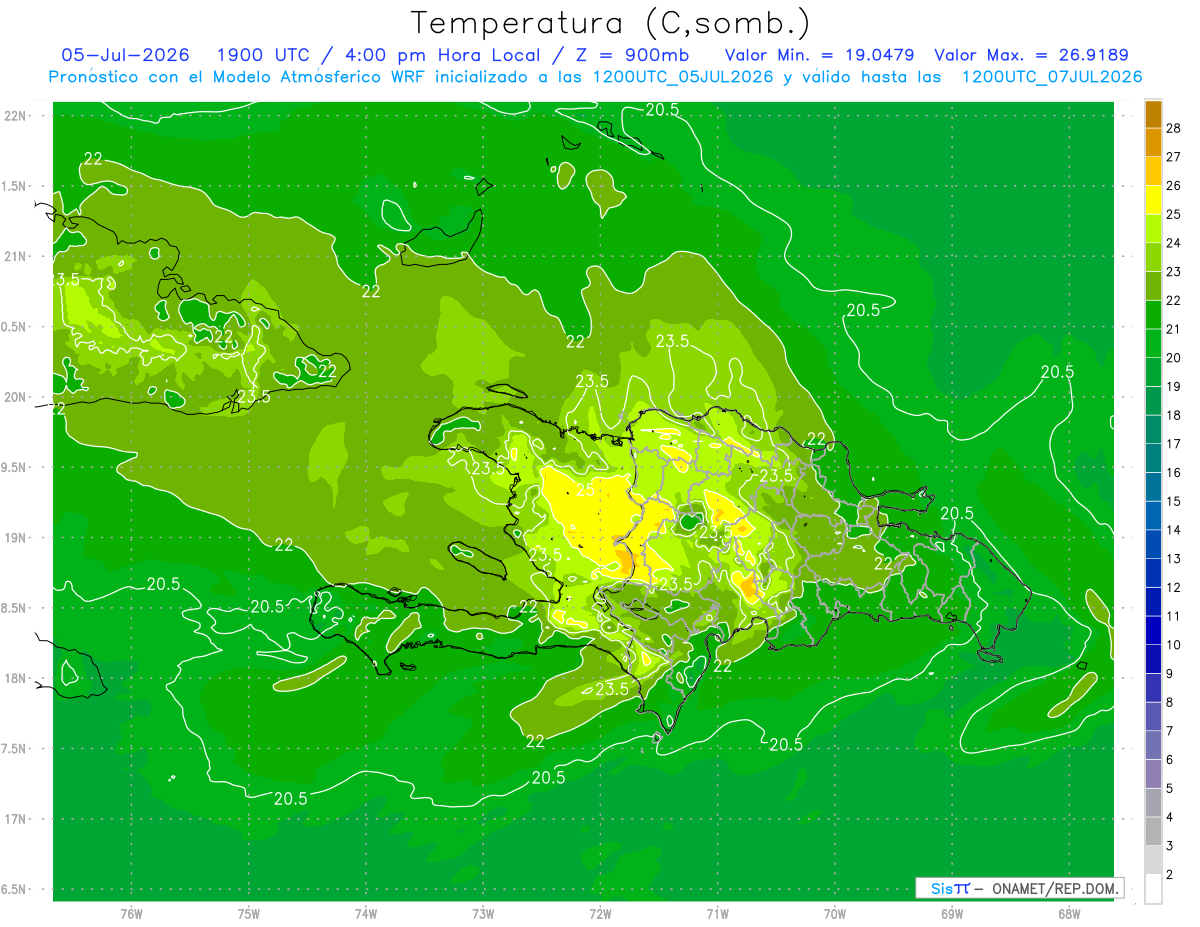This screenshot has height=927, width=1200.
Task: Click the gray 3 degree legend swatch
Action: click(1153, 831)
